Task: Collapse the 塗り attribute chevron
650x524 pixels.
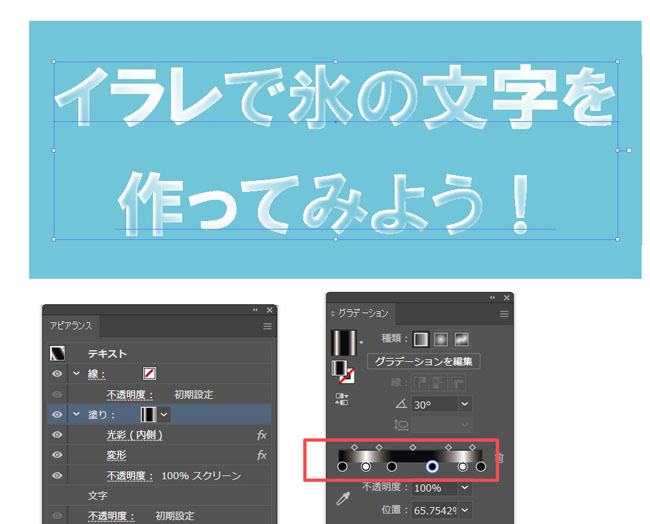Action: coord(76,414)
